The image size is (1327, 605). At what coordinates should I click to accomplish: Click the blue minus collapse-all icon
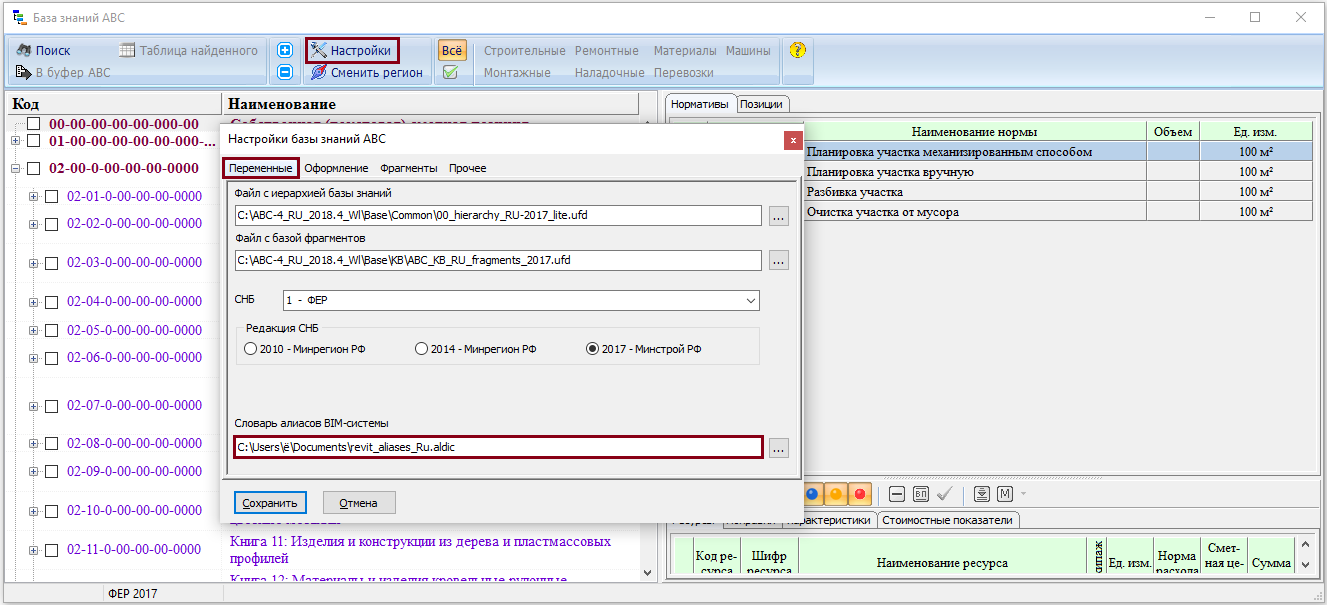click(285, 72)
